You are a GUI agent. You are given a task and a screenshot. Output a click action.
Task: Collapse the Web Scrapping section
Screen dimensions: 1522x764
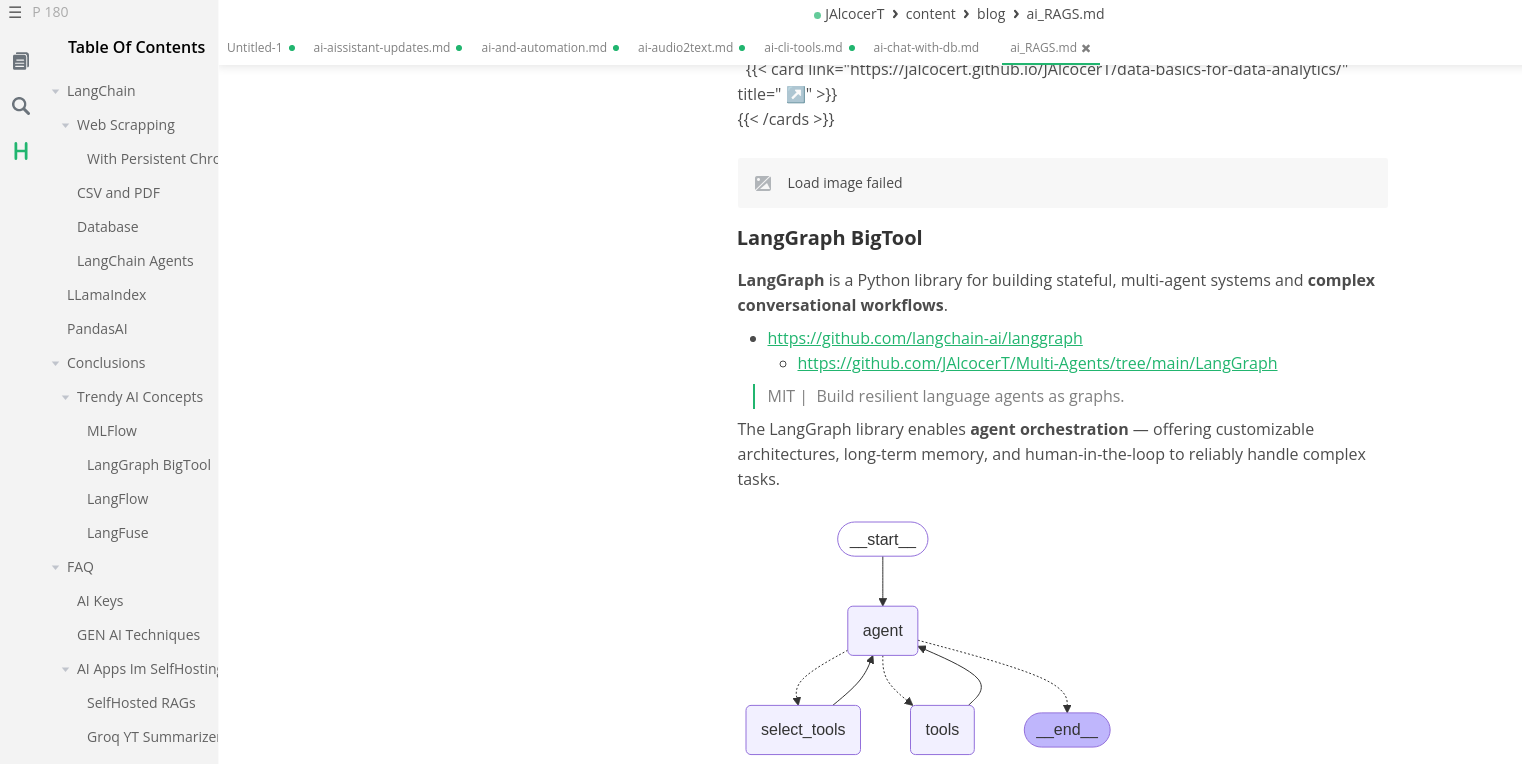(66, 126)
